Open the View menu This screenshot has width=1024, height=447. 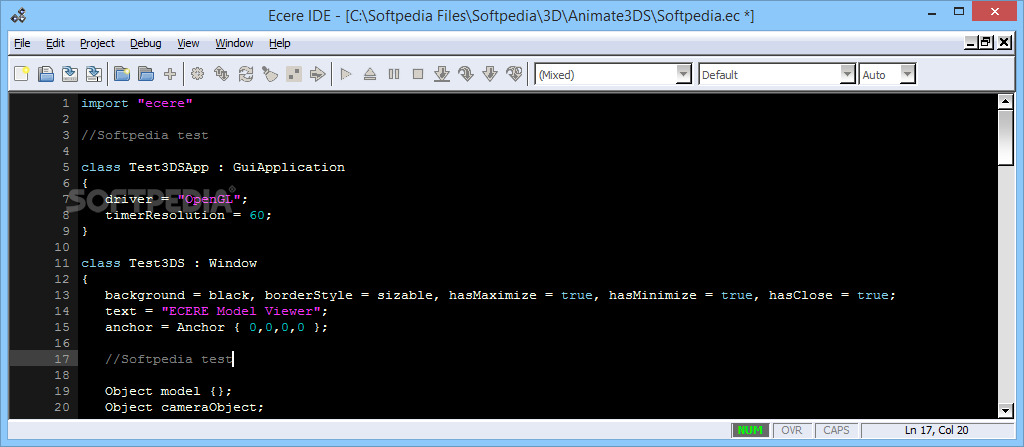tap(188, 43)
